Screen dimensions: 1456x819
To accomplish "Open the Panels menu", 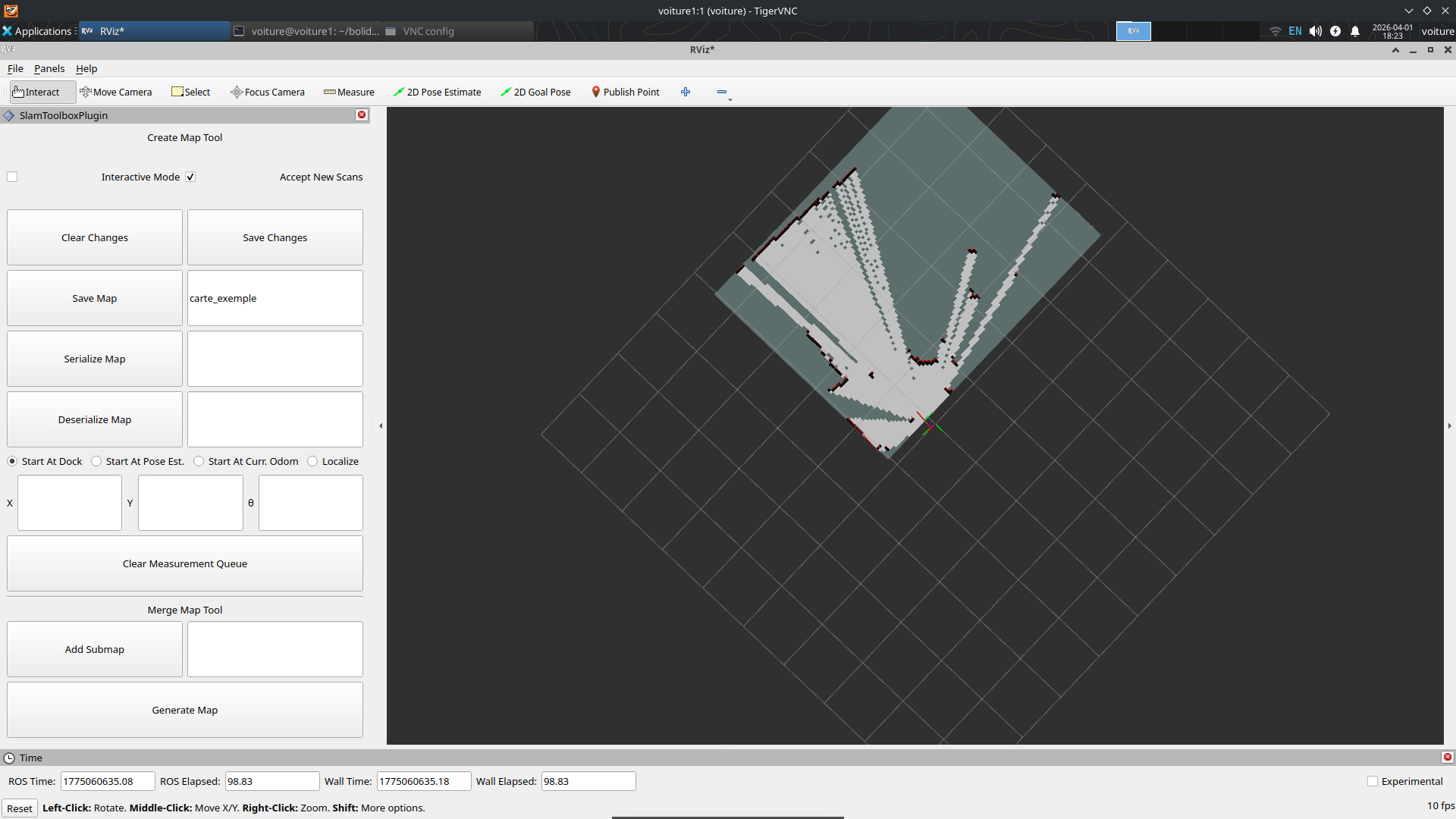I will click(x=49, y=68).
